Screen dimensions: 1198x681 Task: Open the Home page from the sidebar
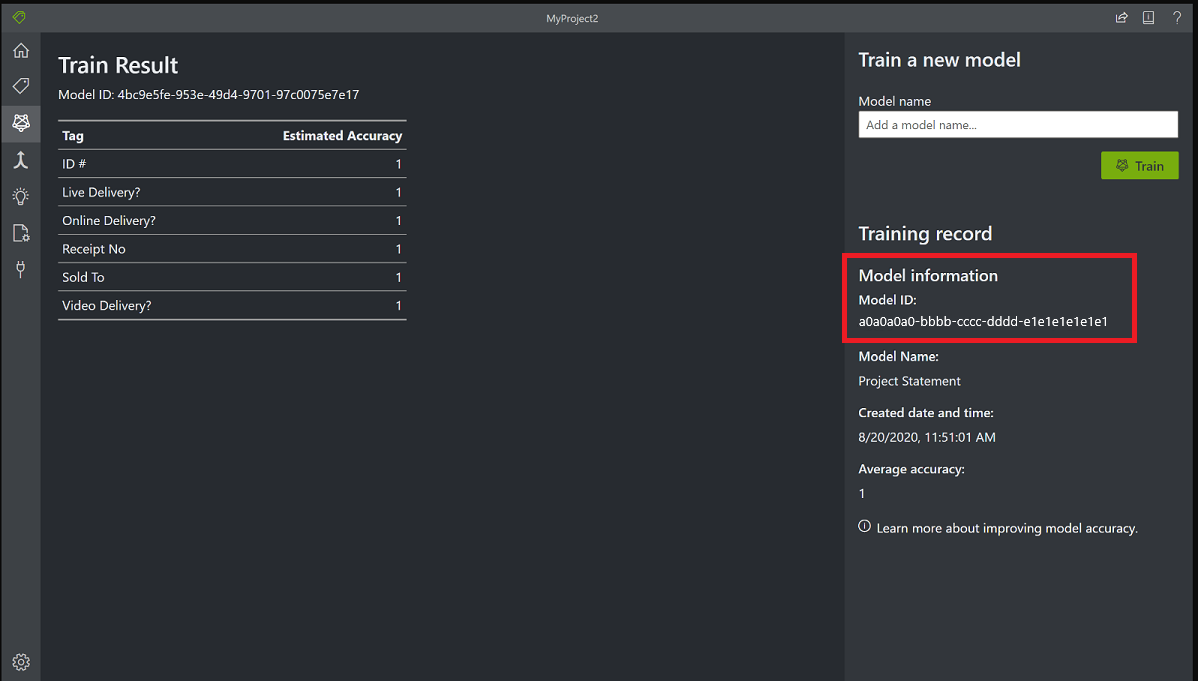(21, 50)
